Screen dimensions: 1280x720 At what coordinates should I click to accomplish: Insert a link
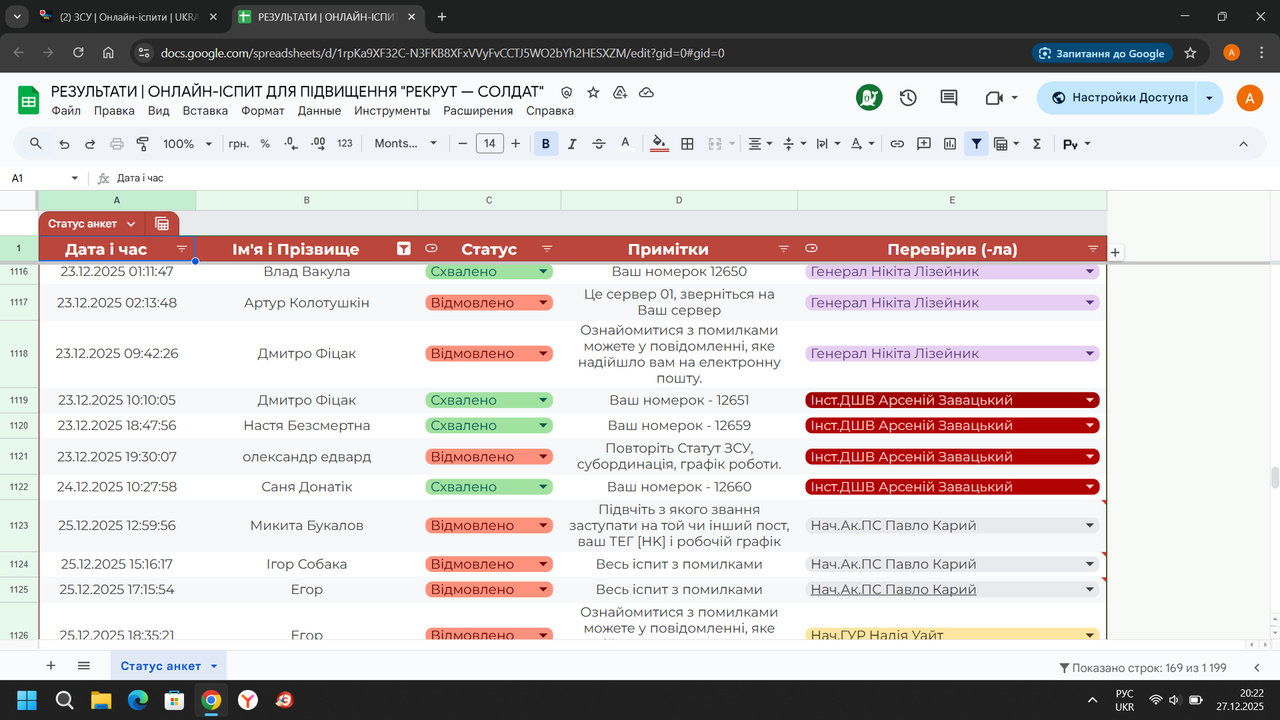tap(897, 144)
